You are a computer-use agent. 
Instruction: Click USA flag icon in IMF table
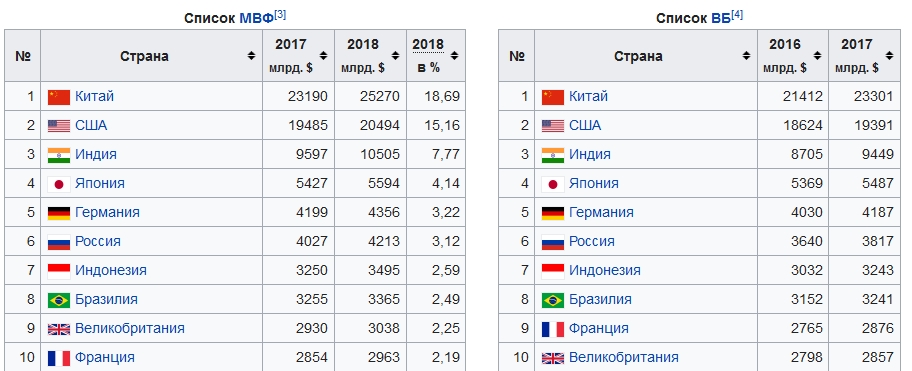[59, 126]
